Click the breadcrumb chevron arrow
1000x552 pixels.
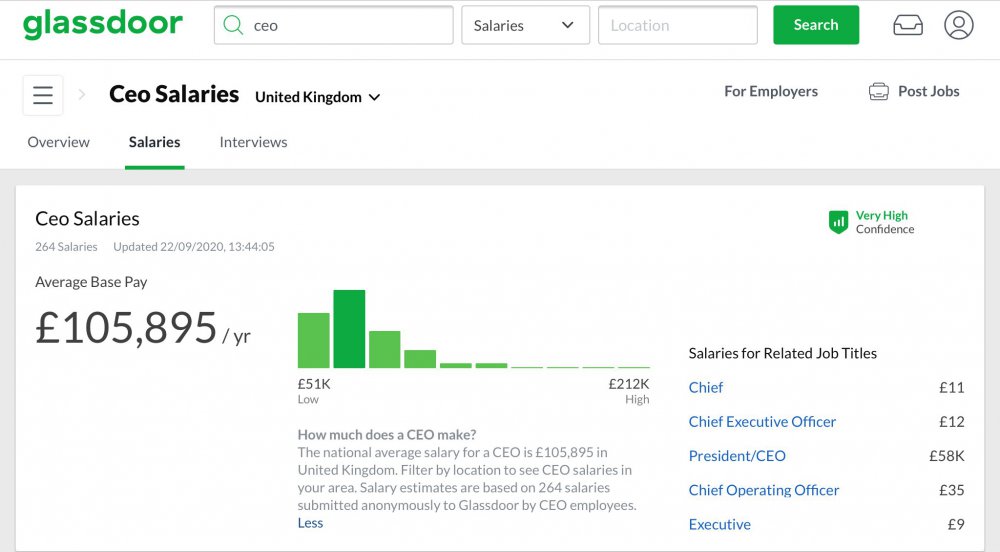[82, 95]
